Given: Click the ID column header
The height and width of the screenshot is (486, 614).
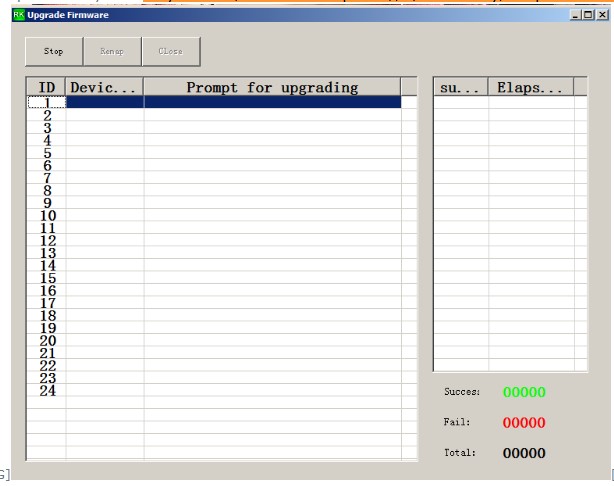Looking at the screenshot, I should [x=46, y=88].
